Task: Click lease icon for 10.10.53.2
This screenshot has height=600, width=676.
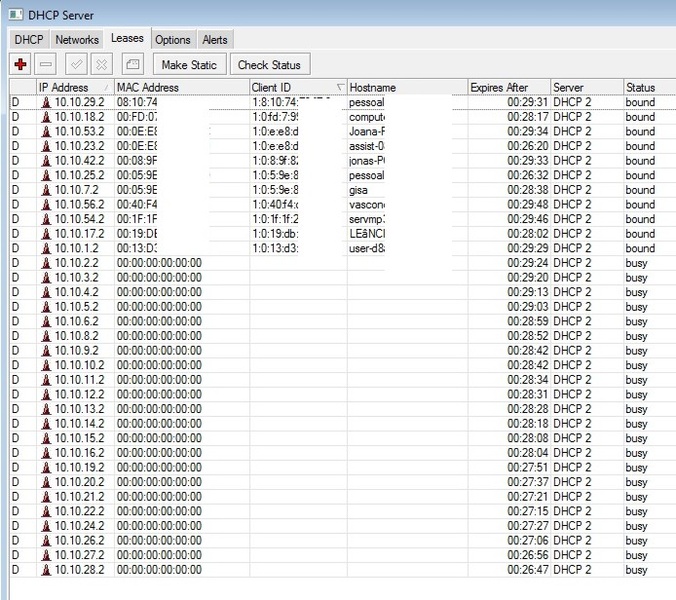Action: (46, 132)
